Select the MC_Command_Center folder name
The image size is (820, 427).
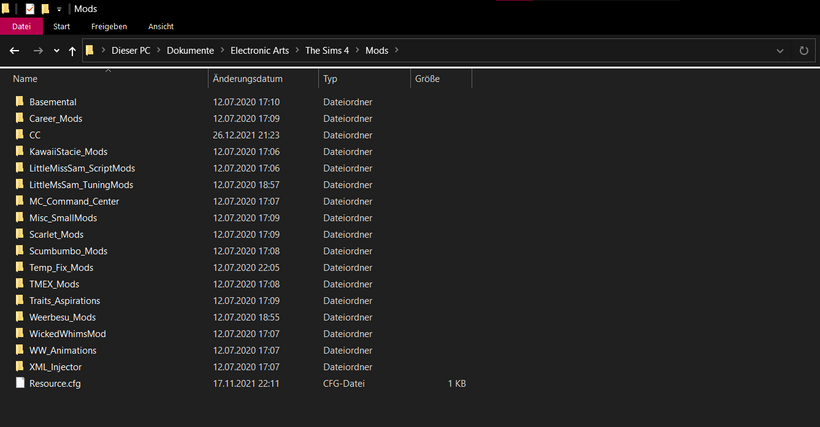[x=74, y=201]
